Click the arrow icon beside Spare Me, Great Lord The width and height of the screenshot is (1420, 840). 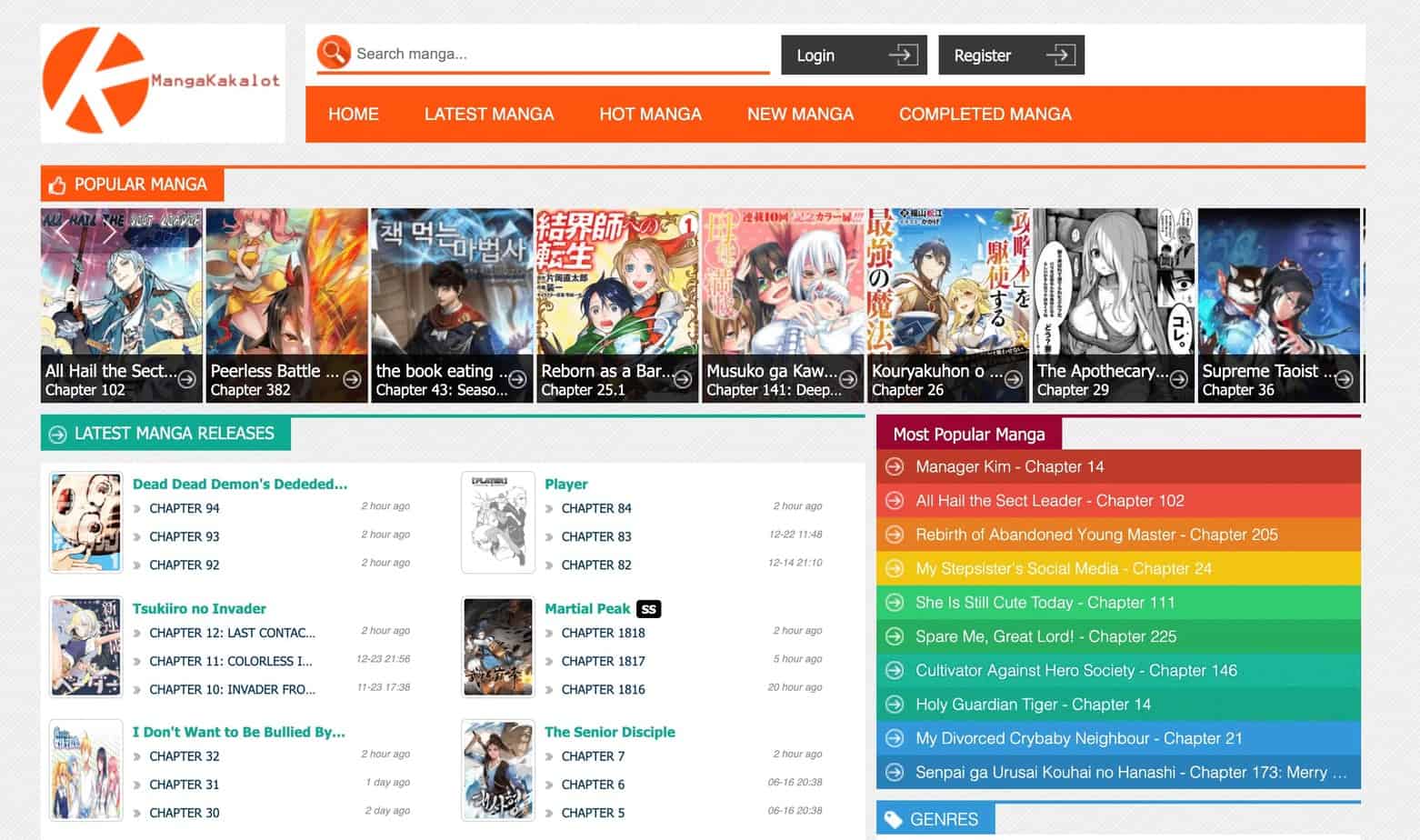(895, 636)
